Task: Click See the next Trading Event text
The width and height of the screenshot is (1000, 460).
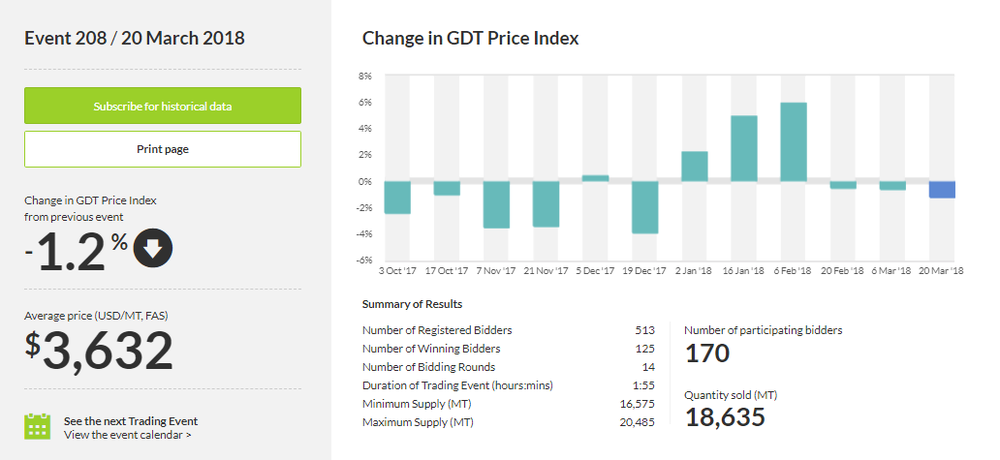Action: [130, 421]
